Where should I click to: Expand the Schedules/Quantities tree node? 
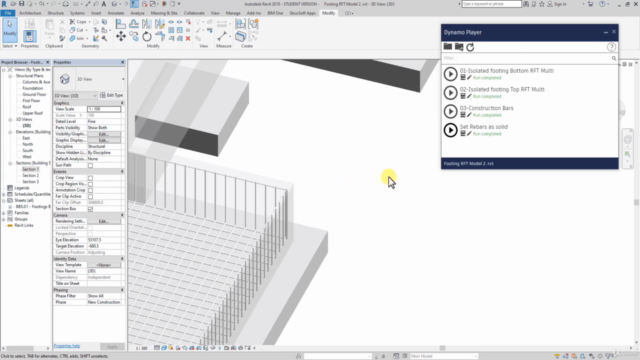tap(4, 194)
